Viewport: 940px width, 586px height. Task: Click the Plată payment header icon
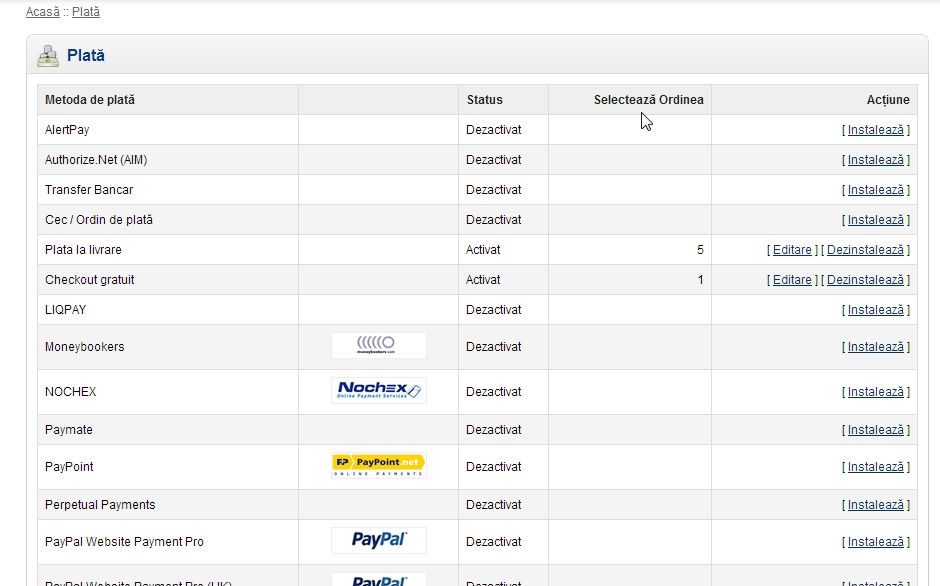(x=48, y=56)
